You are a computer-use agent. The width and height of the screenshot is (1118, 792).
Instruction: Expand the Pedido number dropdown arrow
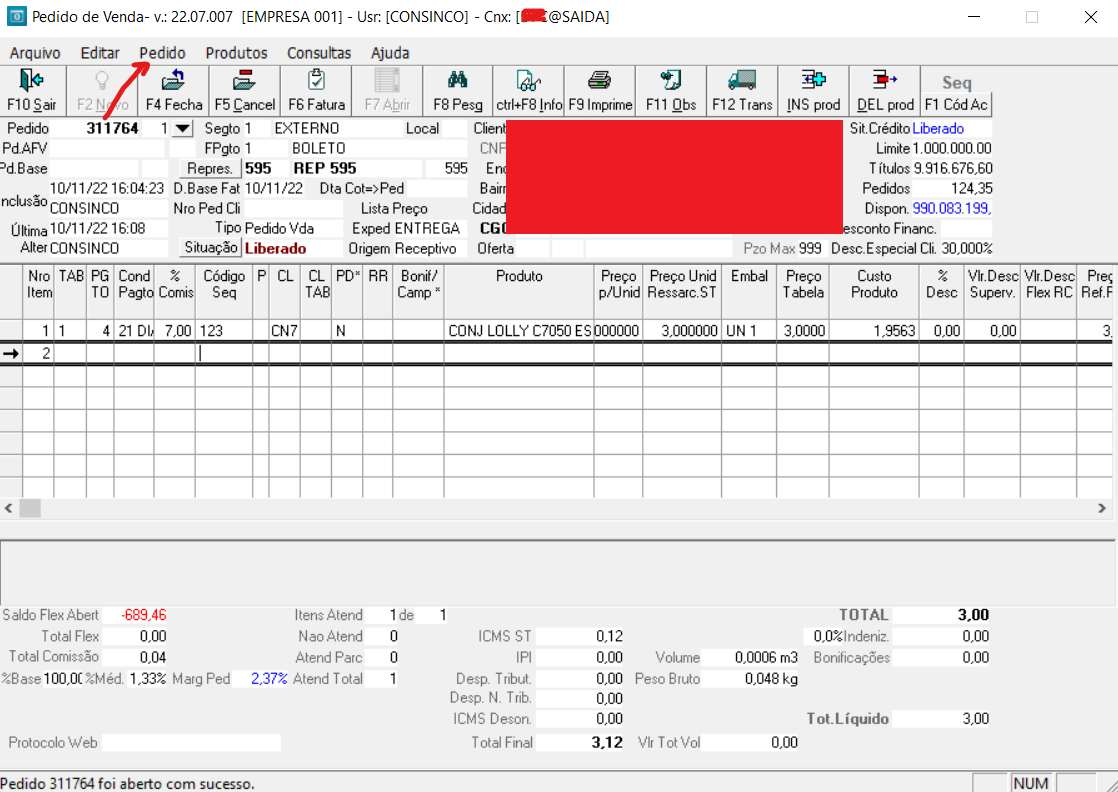tap(183, 129)
